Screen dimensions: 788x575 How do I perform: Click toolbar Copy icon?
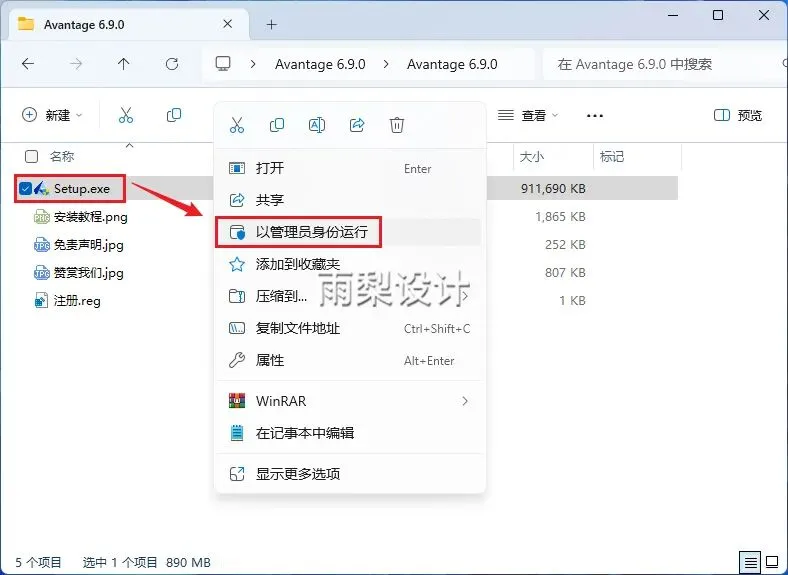(174, 115)
